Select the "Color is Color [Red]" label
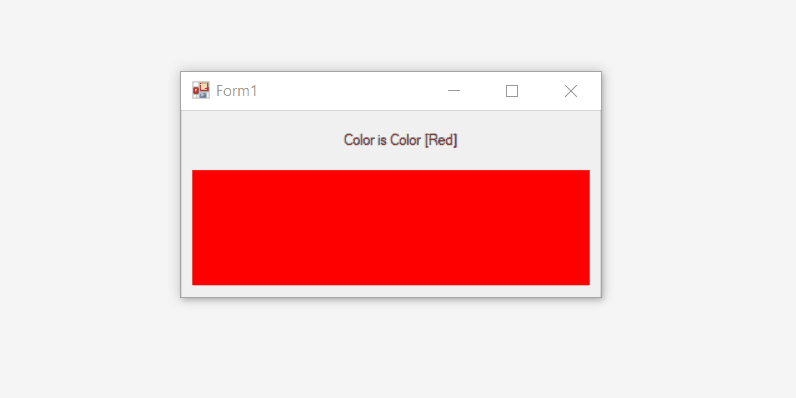Viewport: 796px width, 398px height. click(x=401, y=140)
